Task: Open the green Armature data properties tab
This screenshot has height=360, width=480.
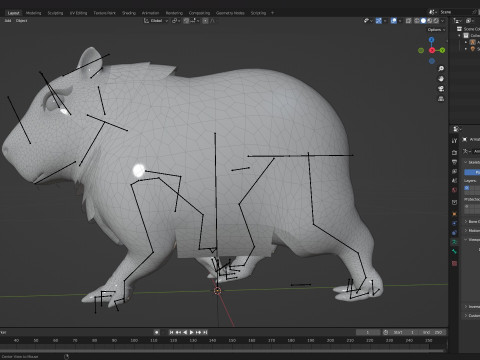Action: tap(454, 242)
